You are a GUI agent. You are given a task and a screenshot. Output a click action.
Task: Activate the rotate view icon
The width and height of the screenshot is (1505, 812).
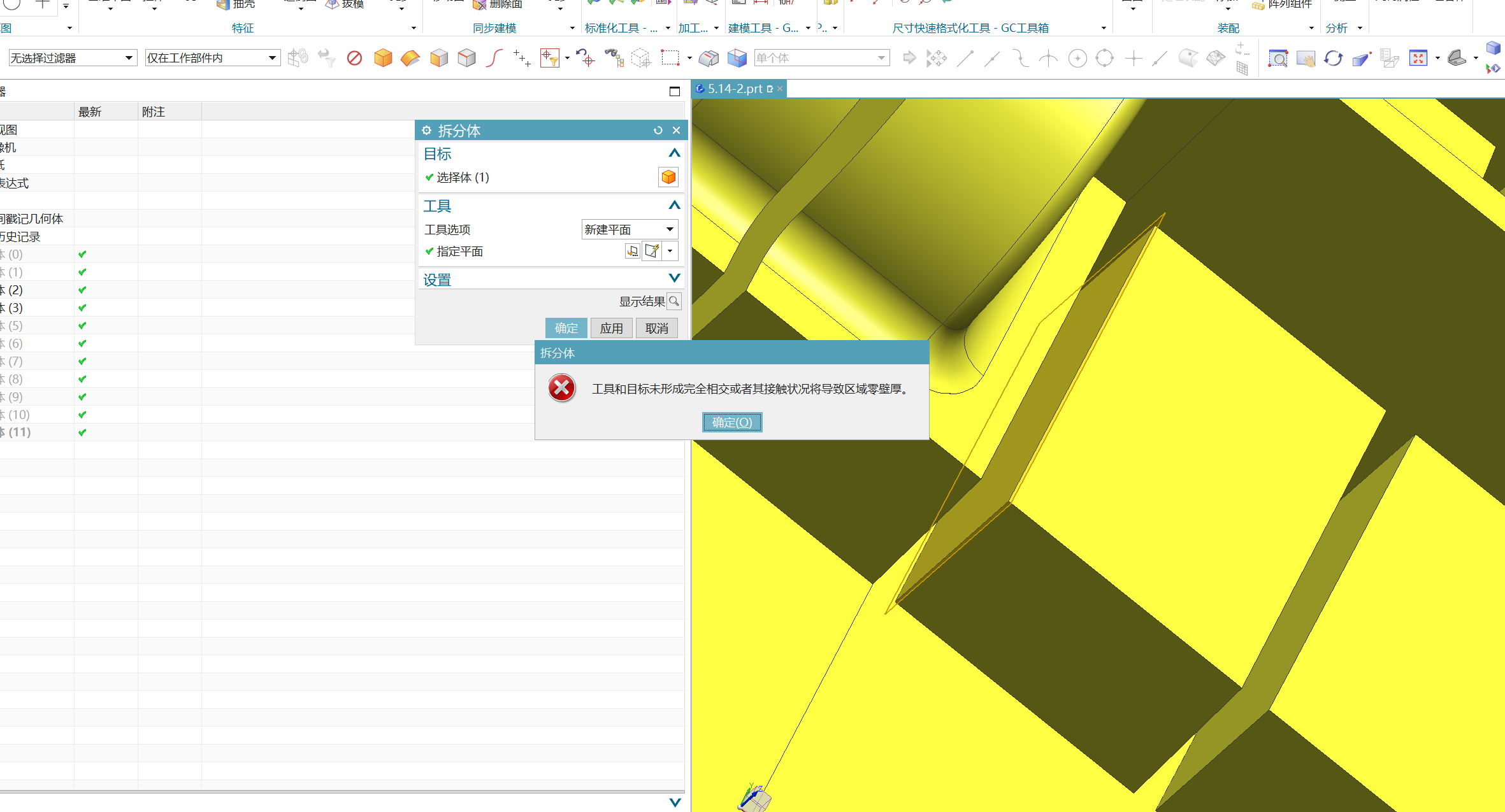point(1334,58)
